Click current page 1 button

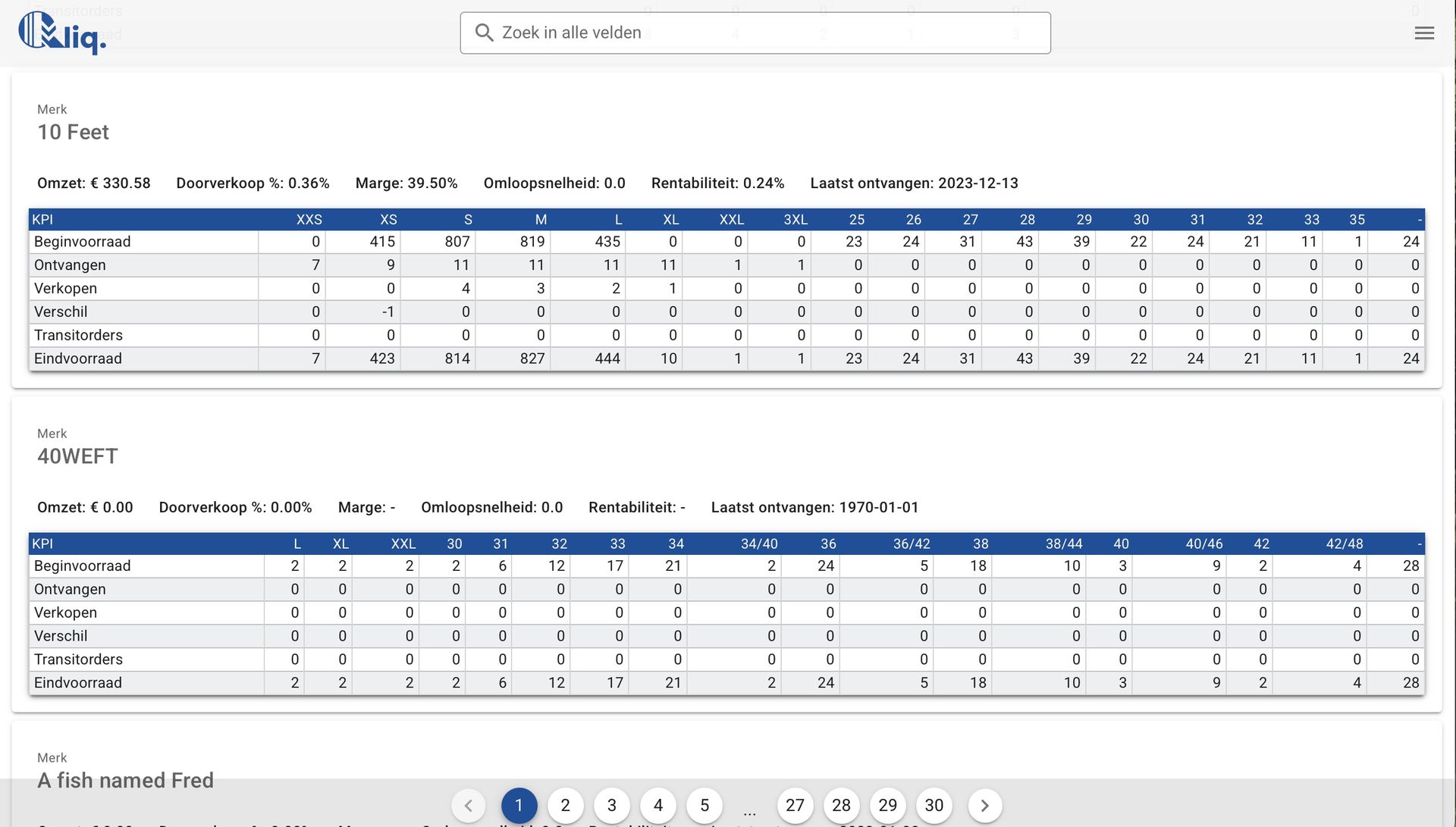click(519, 805)
